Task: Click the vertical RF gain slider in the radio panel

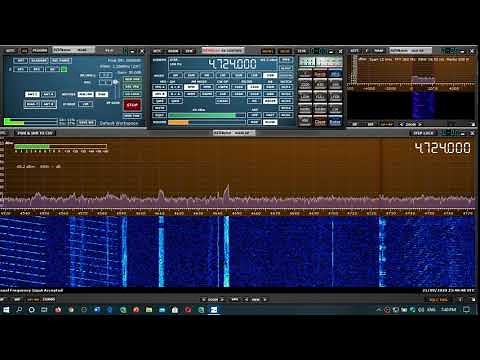Action: tap(116, 89)
